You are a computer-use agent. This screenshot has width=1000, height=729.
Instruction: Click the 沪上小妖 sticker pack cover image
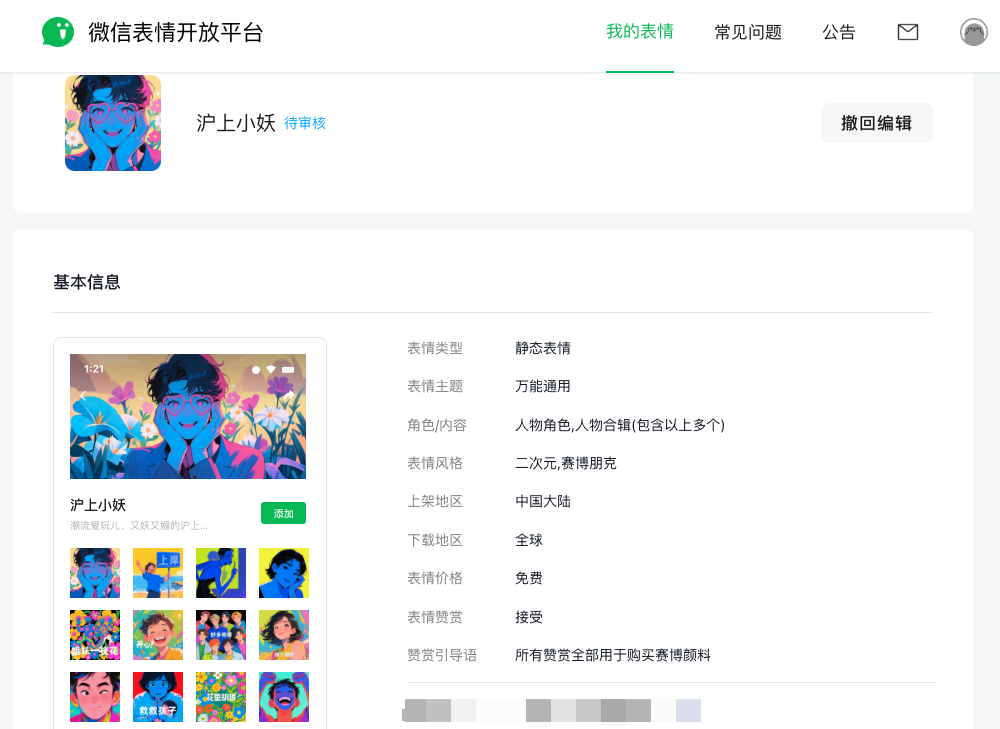(x=113, y=123)
